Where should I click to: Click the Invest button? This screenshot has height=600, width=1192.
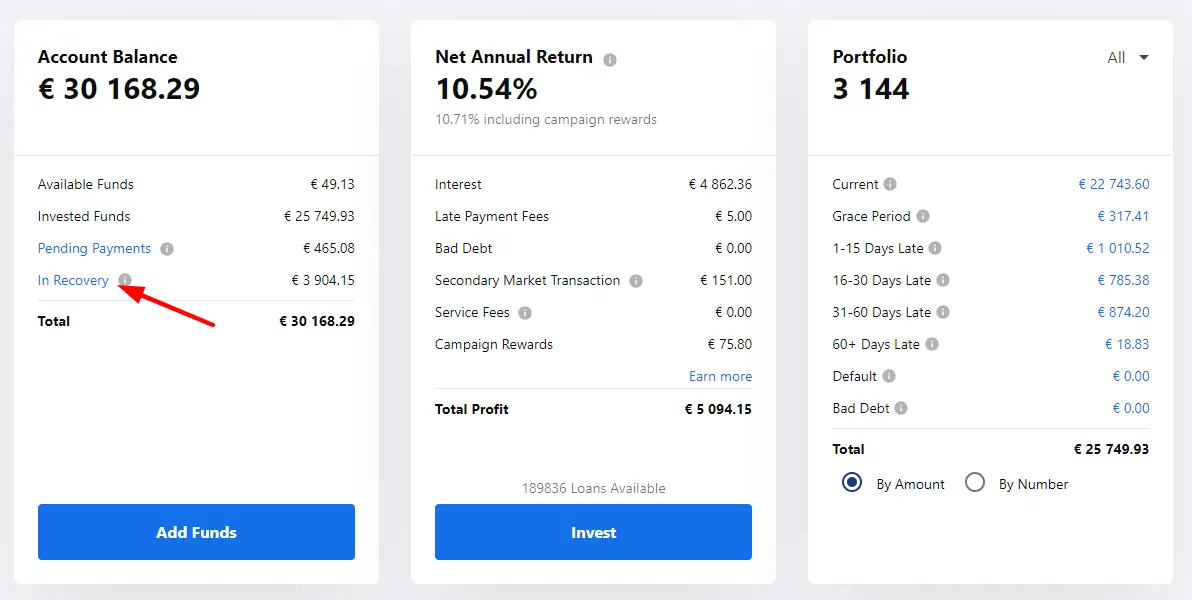tap(593, 532)
